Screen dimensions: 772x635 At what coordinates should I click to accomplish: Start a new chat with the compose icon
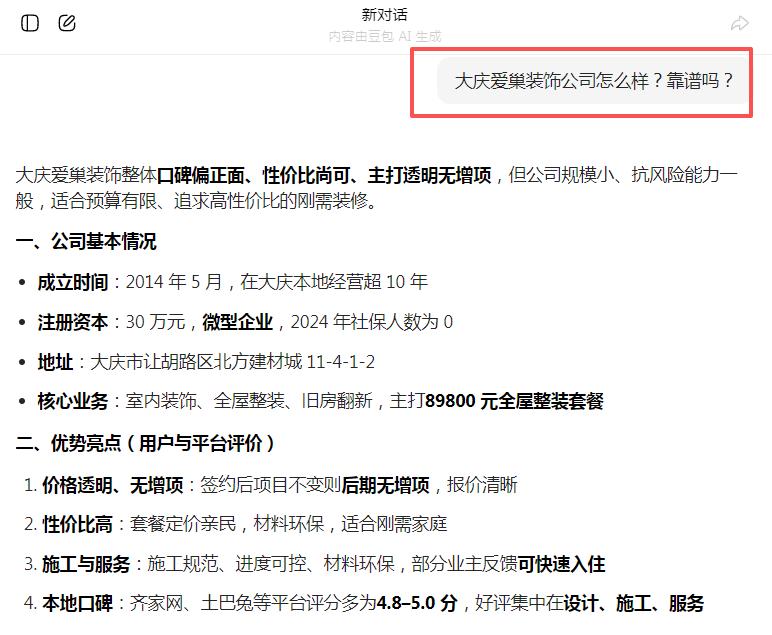67,23
